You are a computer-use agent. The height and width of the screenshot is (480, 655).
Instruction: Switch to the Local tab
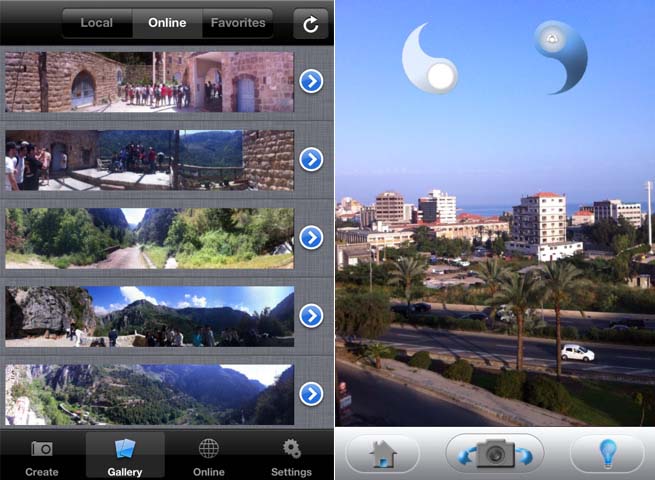pos(97,23)
